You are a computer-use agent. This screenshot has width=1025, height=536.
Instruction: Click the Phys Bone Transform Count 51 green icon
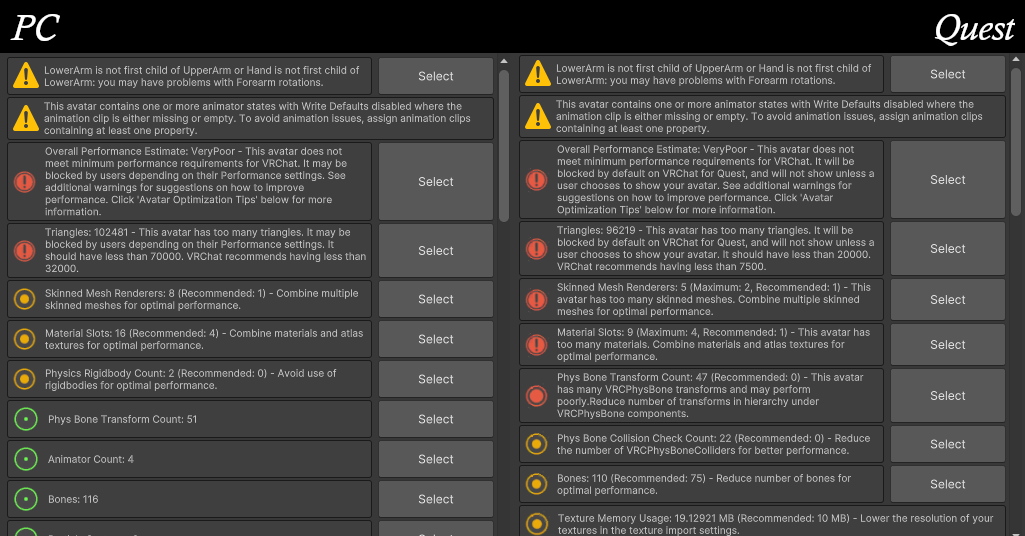coord(26,419)
